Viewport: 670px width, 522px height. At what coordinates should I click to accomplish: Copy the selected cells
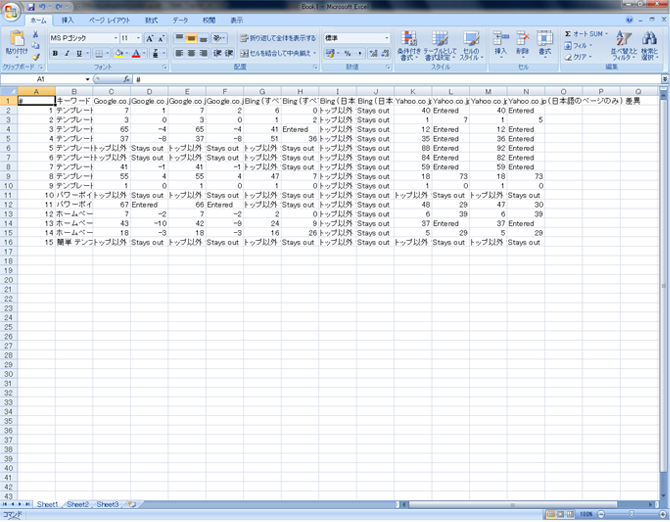point(36,46)
